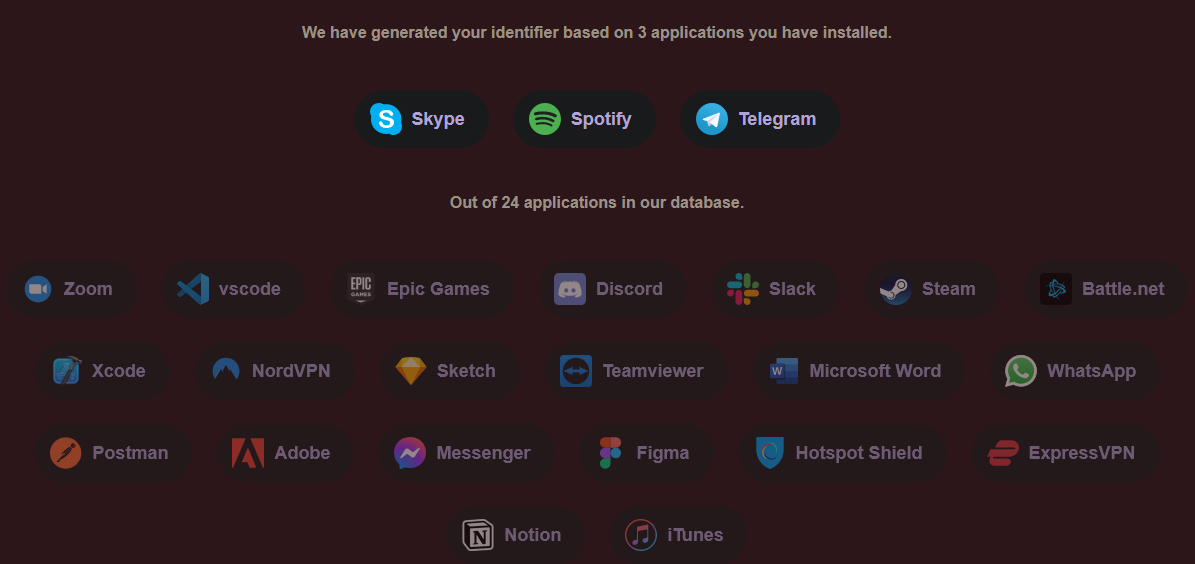Click the Telegram paper-plane icon

(x=712, y=119)
